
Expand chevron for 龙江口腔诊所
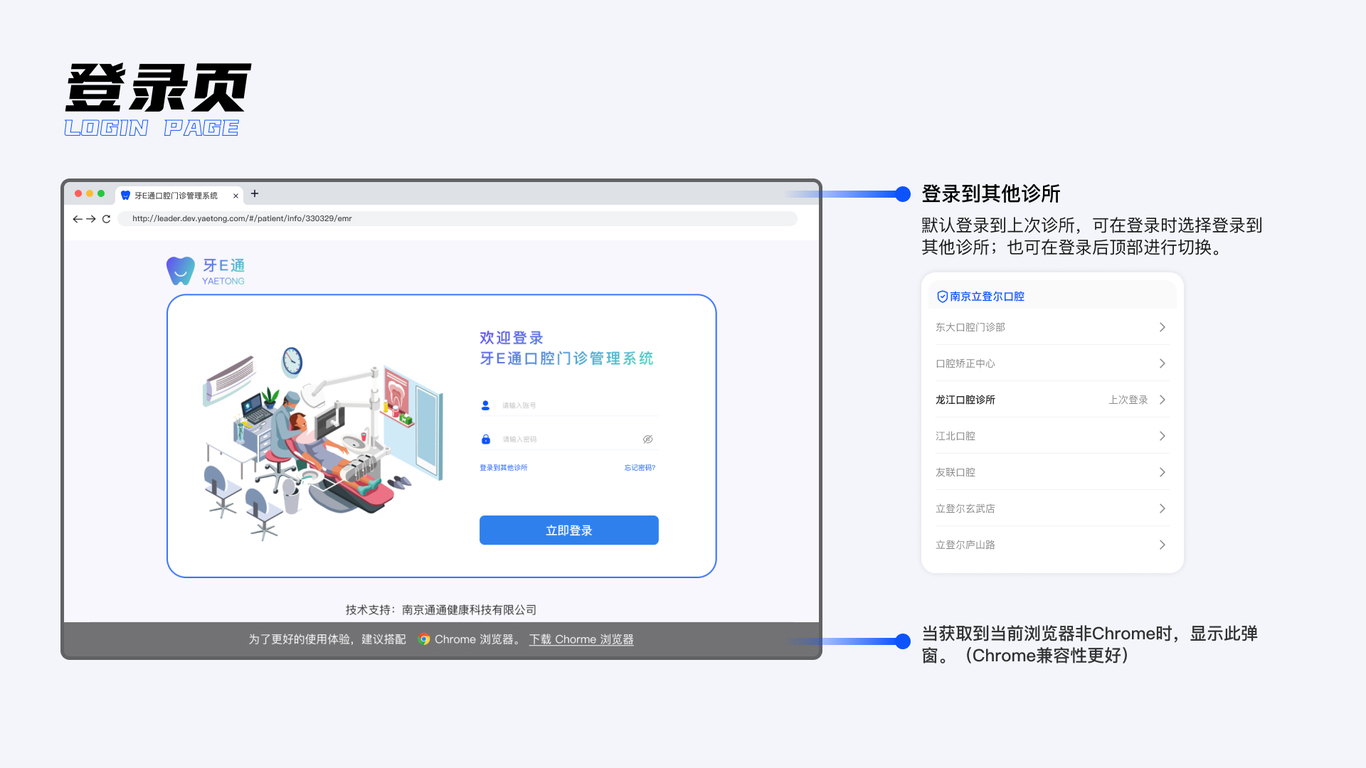[1162, 399]
